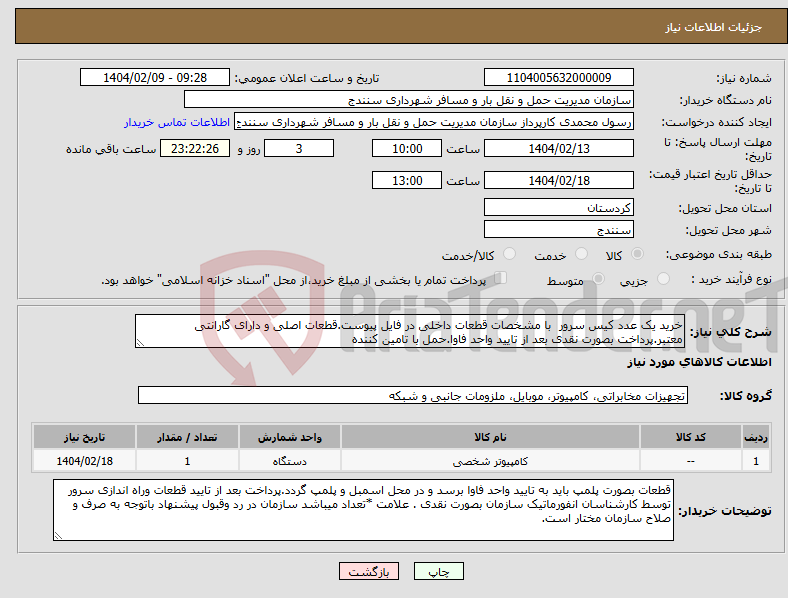The height and width of the screenshot is (598, 788).
Task: Click the price validity date 1404/02/18 field
Action: pyautogui.click(x=558, y=180)
